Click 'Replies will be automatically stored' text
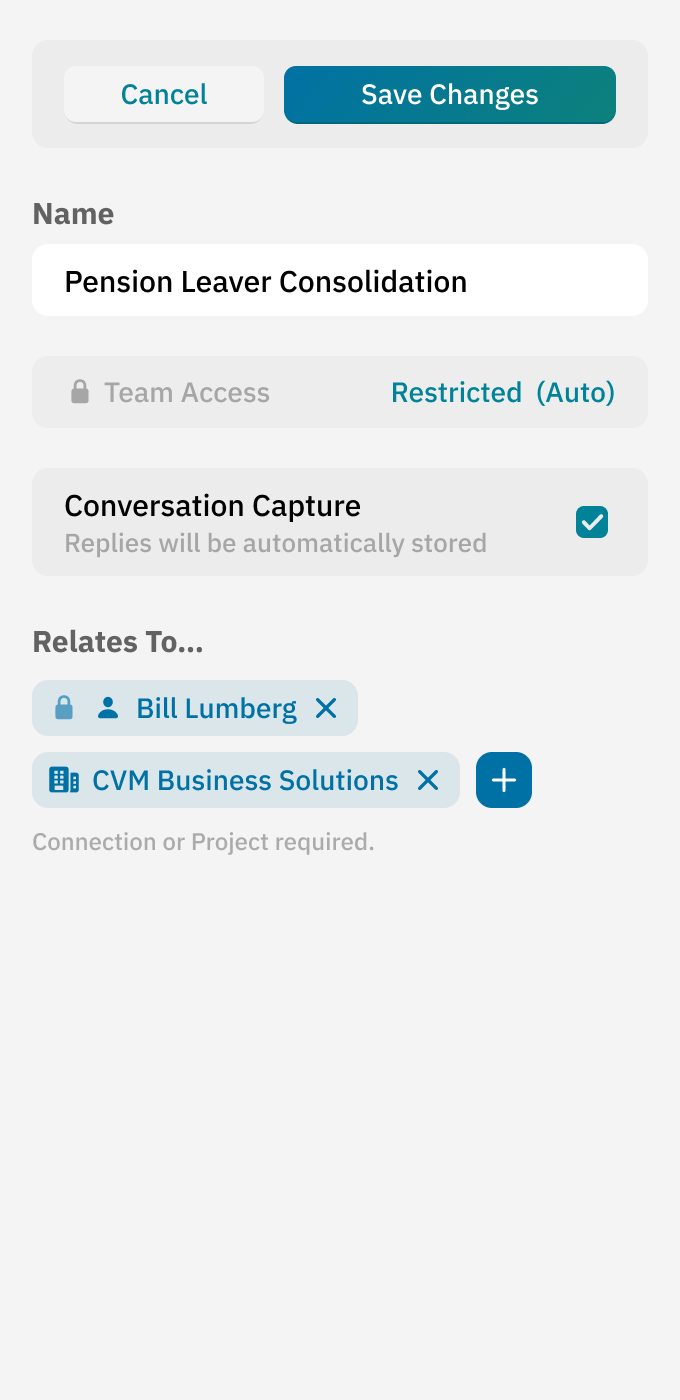The height and width of the screenshot is (1400, 680). (275, 544)
